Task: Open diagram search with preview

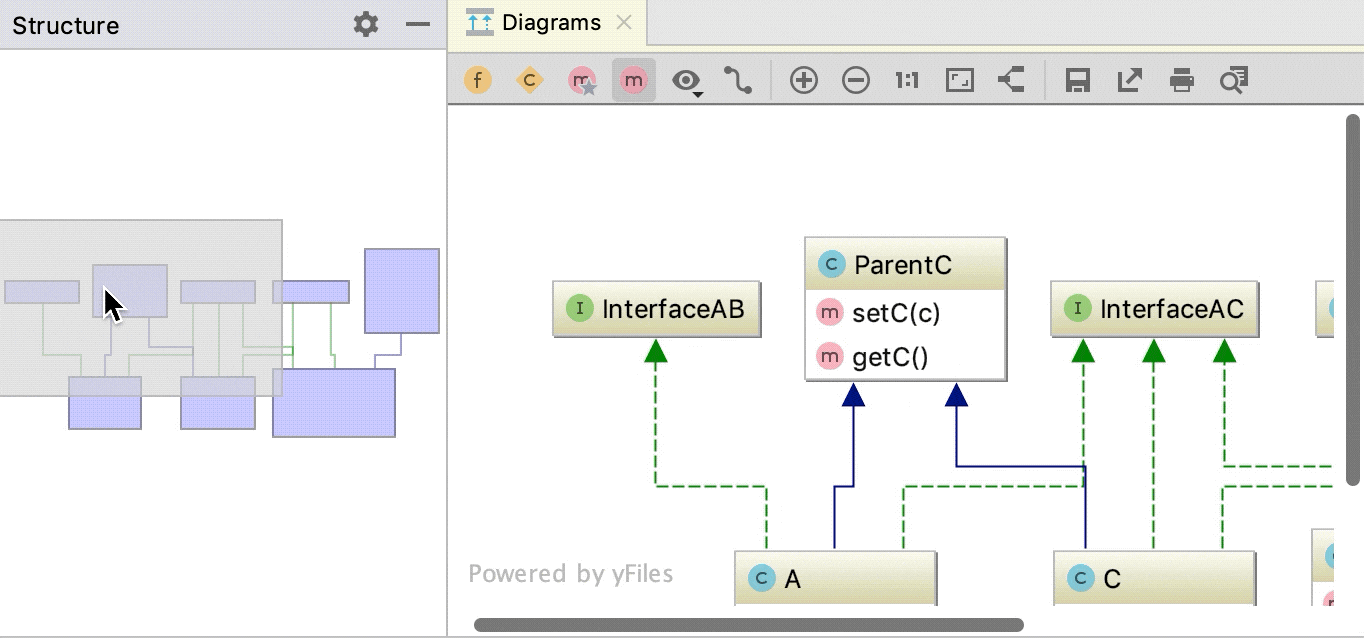Action: 1233,80
